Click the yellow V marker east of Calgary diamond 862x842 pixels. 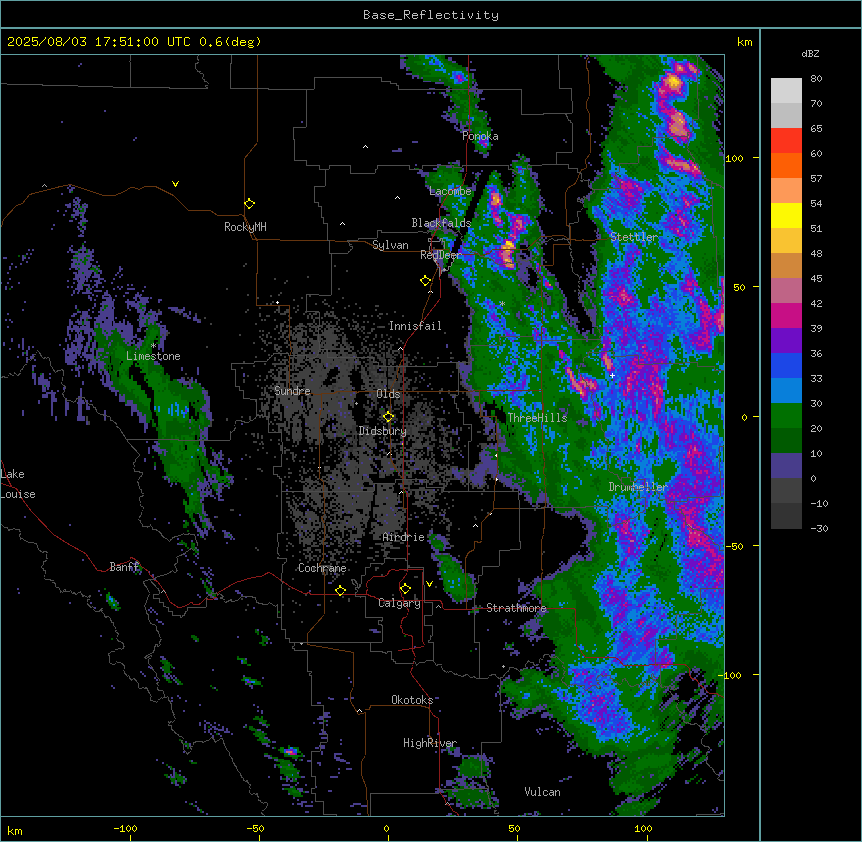429,584
